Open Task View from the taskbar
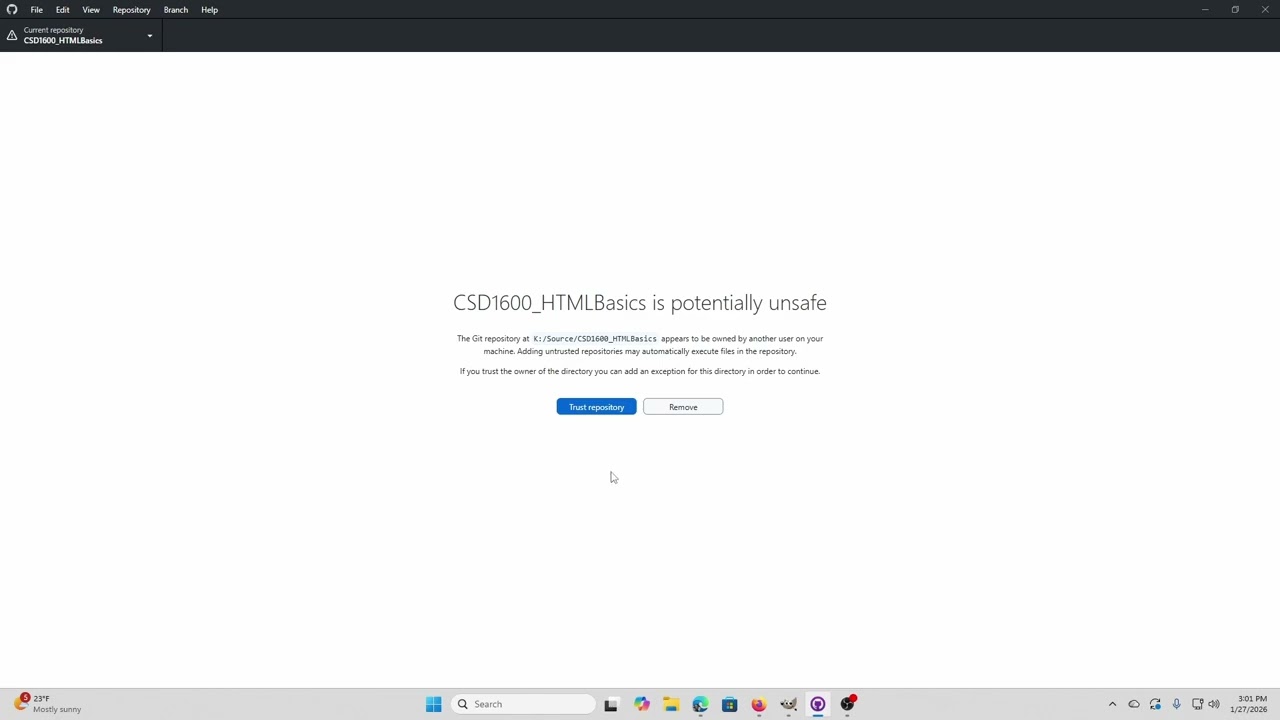Image resolution: width=1280 pixels, height=720 pixels. tap(611, 704)
